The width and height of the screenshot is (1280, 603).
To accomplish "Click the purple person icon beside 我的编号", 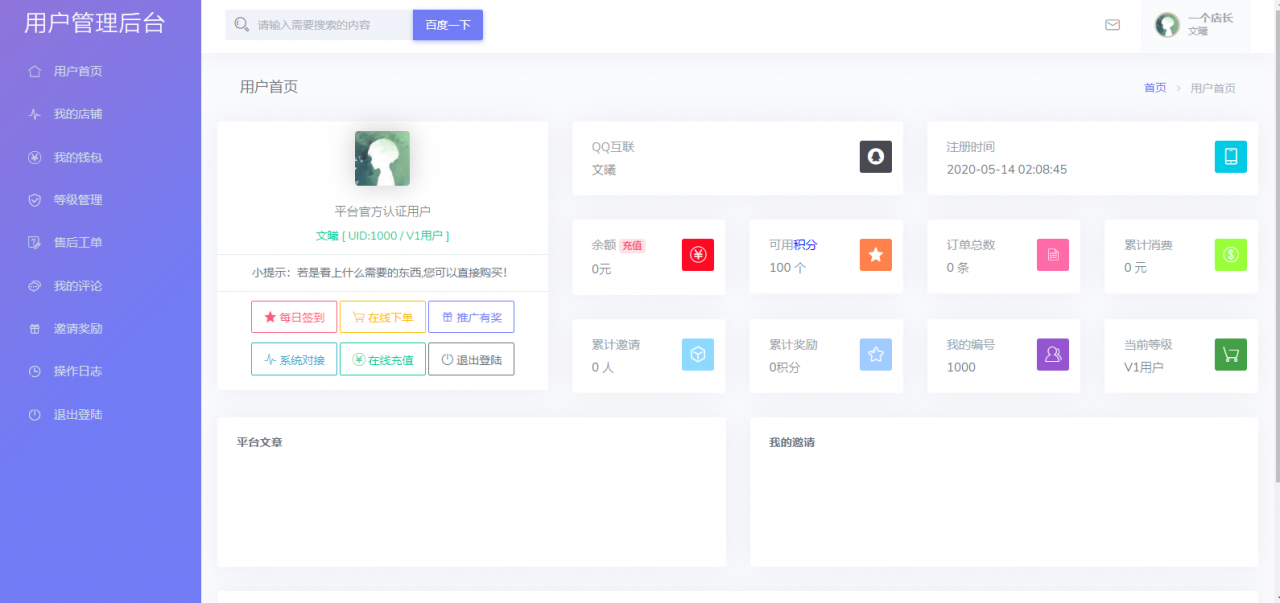I will pyautogui.click(x=1052, y=355).
